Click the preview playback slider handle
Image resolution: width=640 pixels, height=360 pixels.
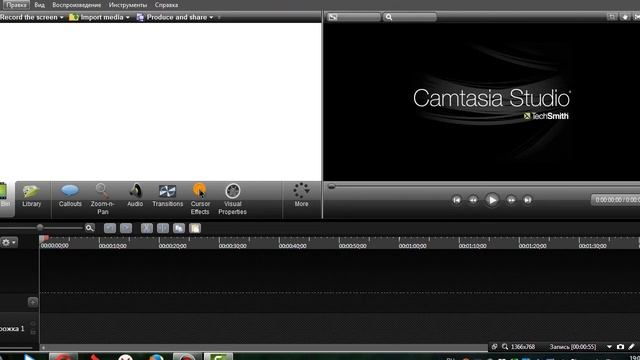[331, 187]
